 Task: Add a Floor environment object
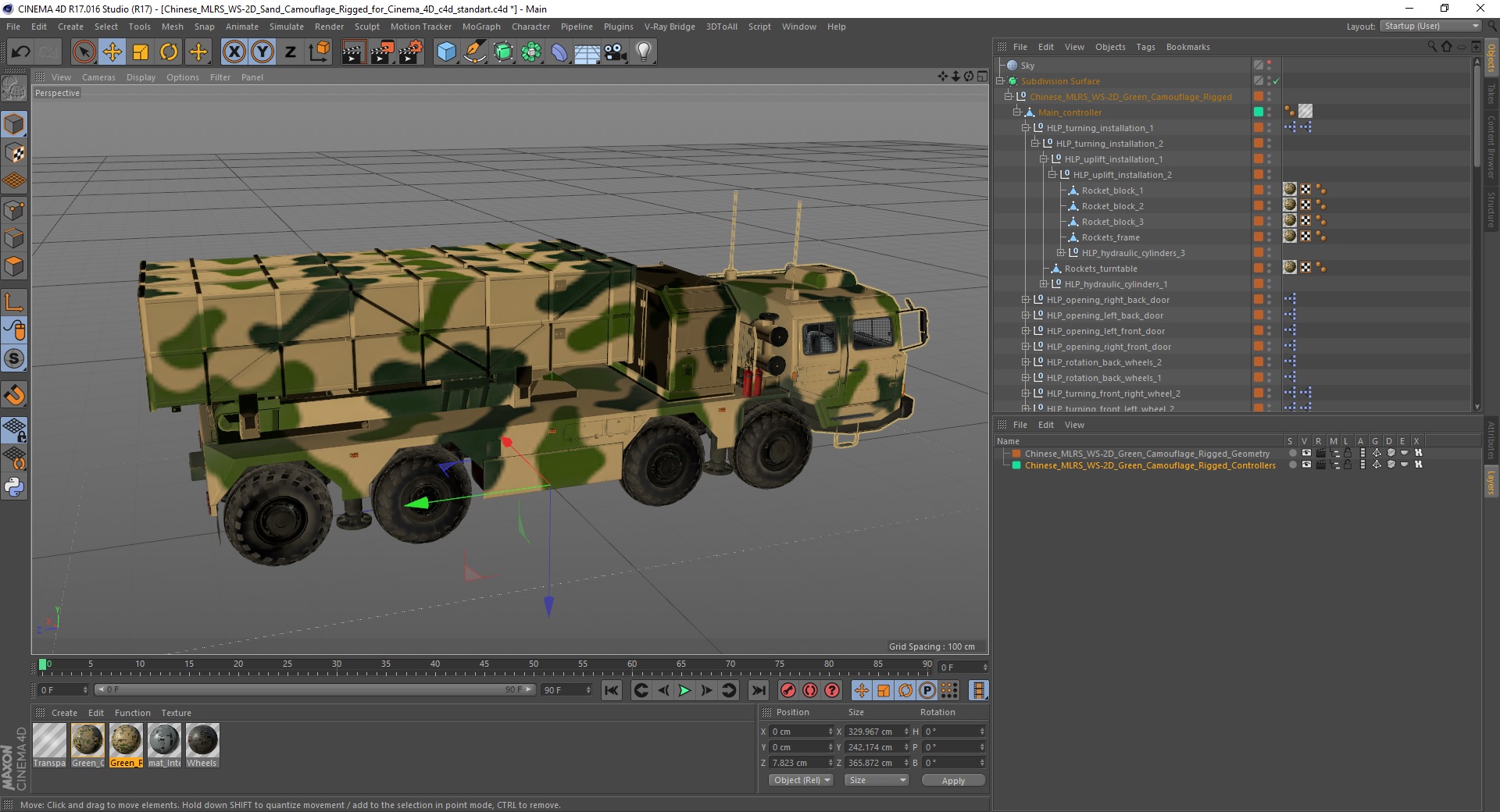(x=587, y=52)
